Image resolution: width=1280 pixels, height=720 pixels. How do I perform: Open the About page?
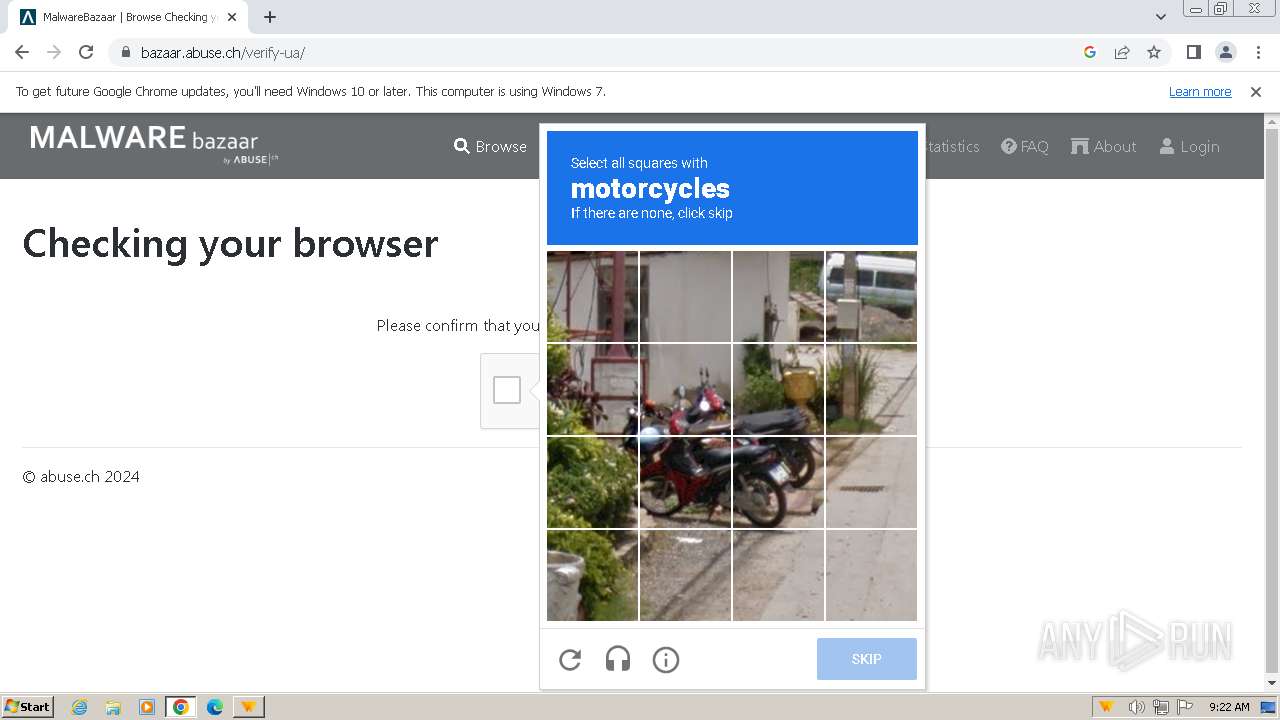click(x=1104, y=146)
